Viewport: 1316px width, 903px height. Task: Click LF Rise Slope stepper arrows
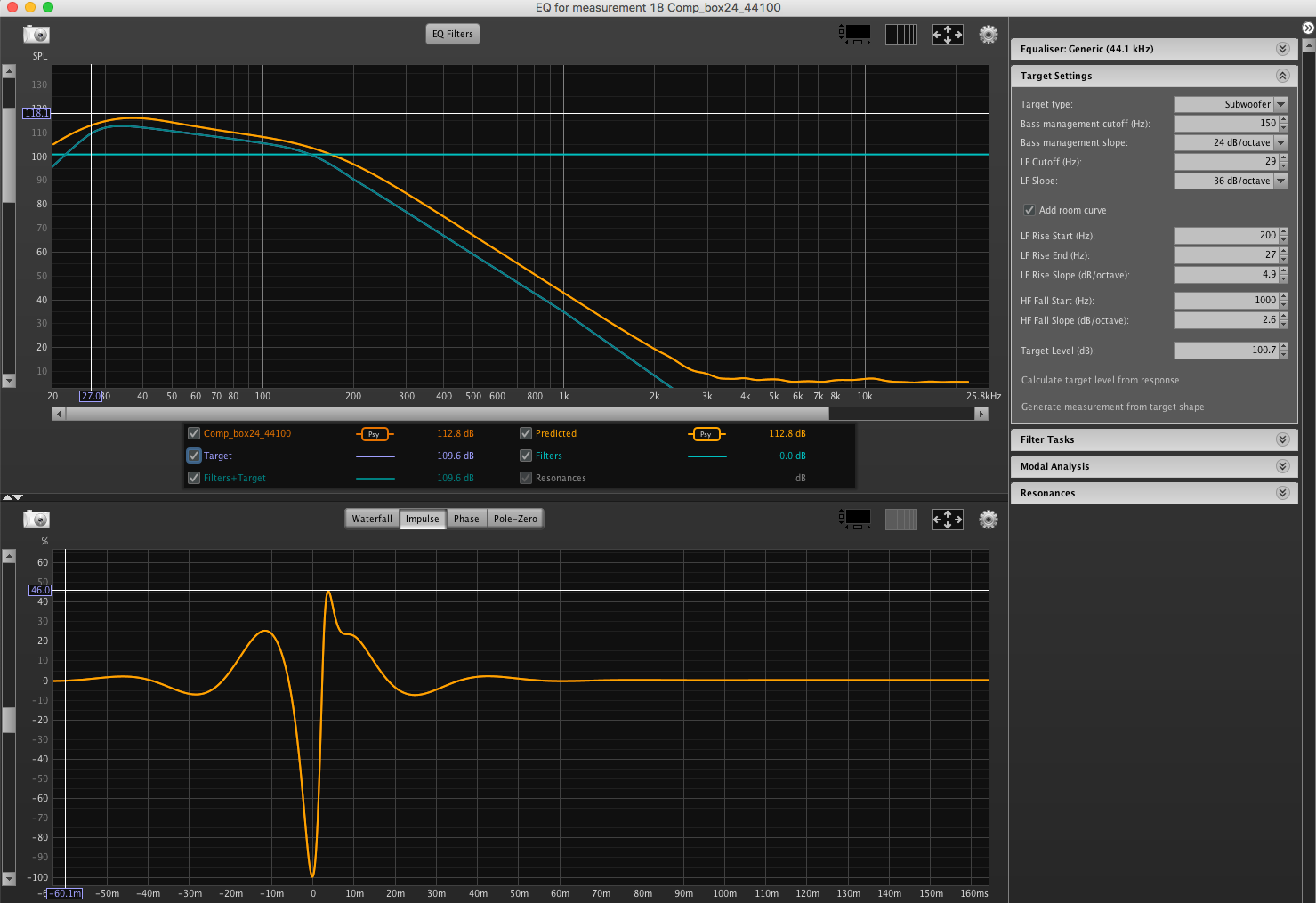pyautogui.click(x=1283, y=274)
